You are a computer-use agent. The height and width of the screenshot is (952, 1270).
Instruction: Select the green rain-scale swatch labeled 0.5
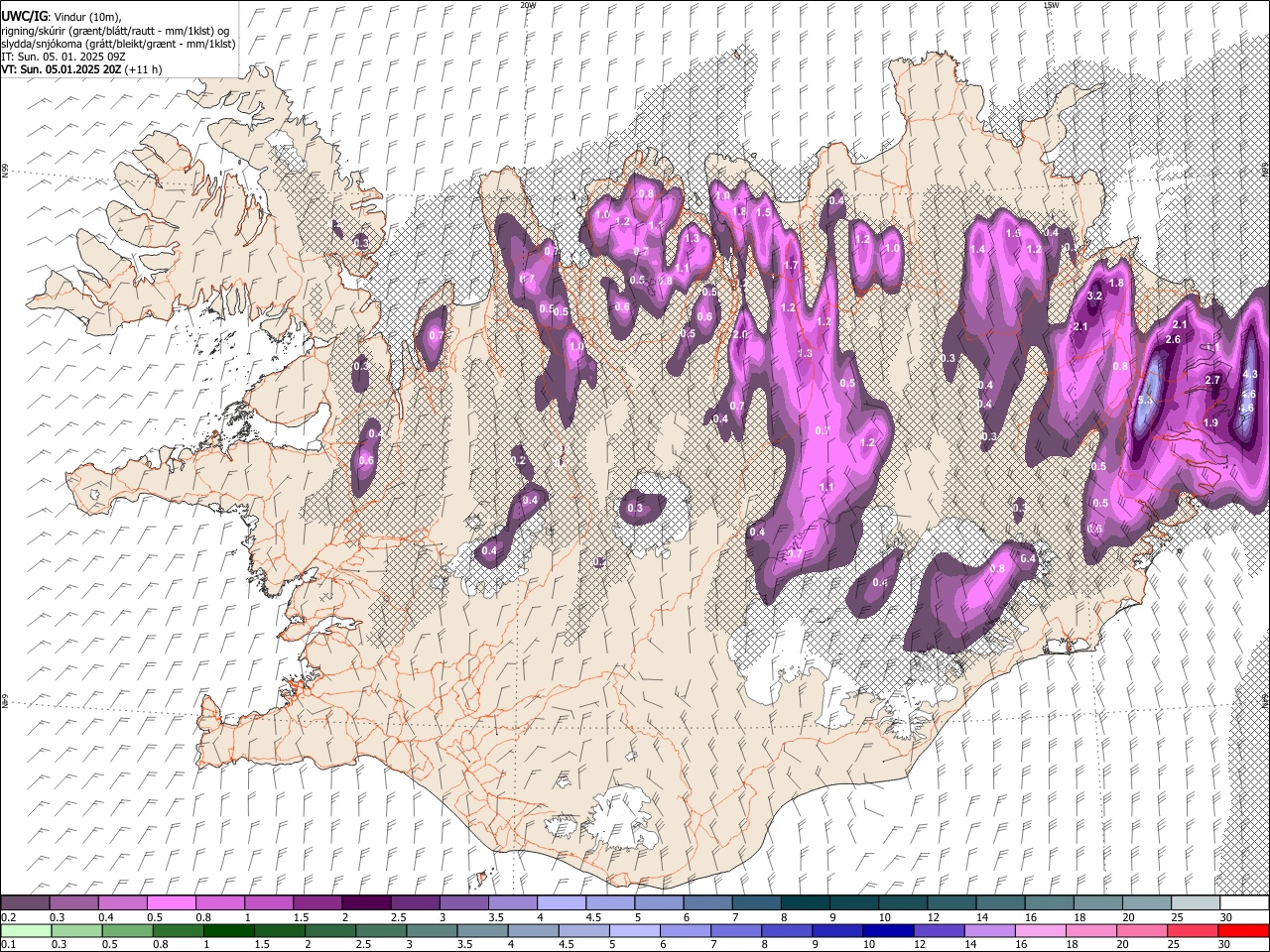pos(128,930)
